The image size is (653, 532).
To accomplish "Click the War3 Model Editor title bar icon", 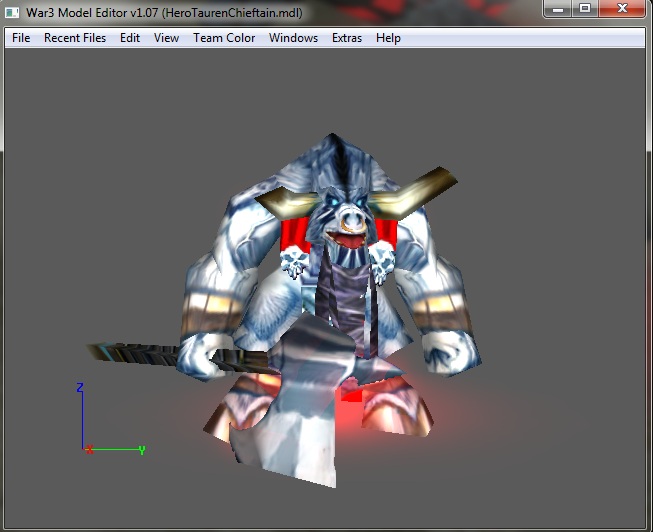I will [12, 12].
